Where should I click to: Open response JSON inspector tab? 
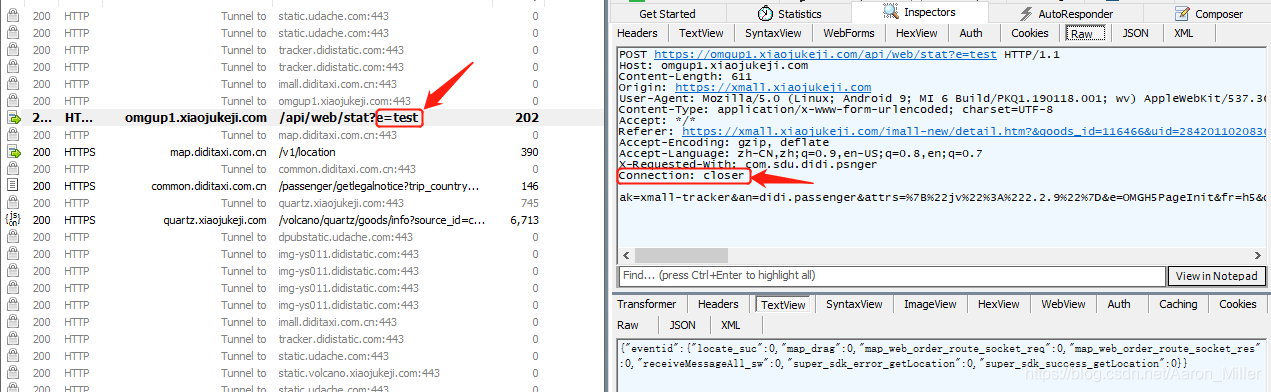(682, 325)
